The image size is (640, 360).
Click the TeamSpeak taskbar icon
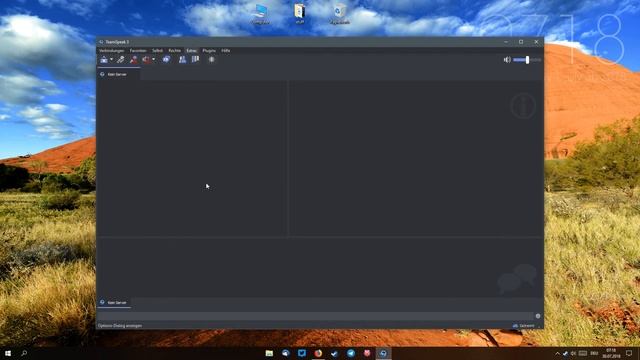point(383,353)
